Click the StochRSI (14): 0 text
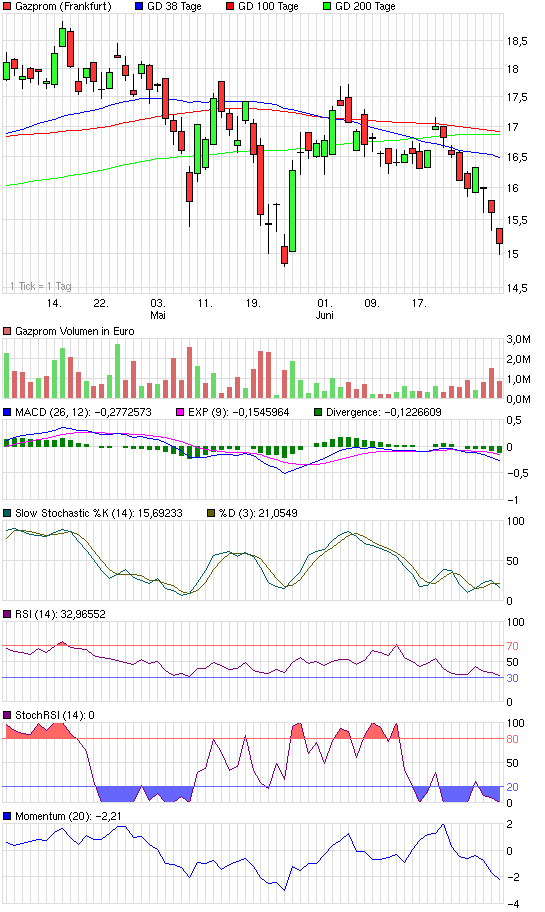This screenshot has width=545, height=912. coord(55,715)
